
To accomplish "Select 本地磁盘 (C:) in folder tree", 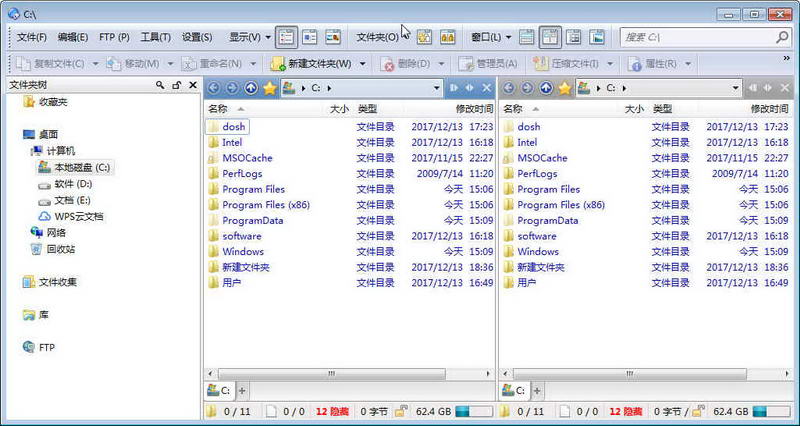I will (x=76, y=167).
